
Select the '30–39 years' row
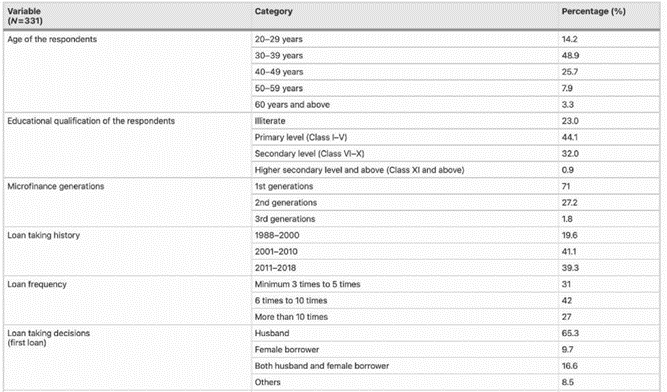pos(456,56)
